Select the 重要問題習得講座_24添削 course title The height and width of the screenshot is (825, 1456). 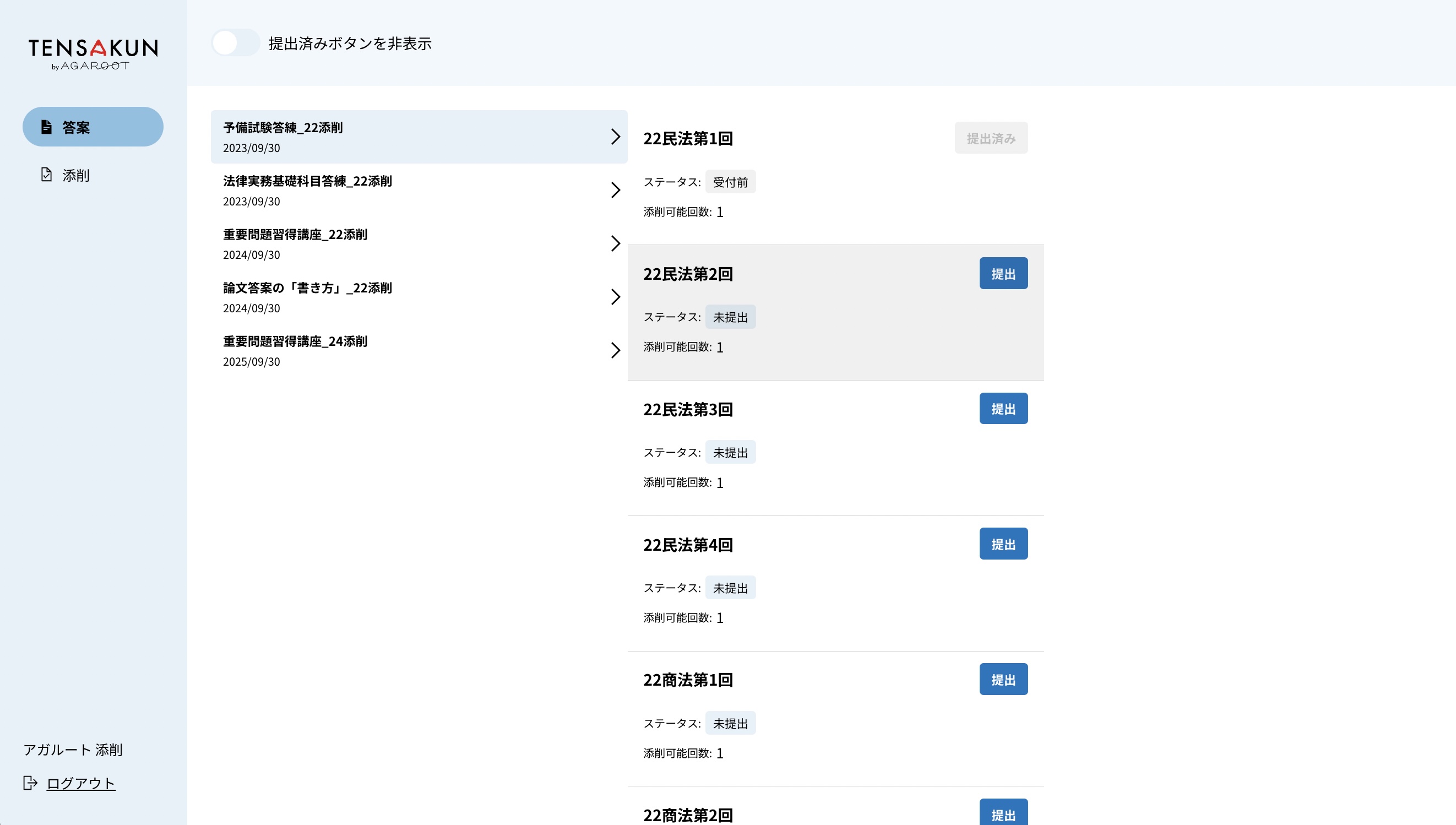(x=295, y=341)
